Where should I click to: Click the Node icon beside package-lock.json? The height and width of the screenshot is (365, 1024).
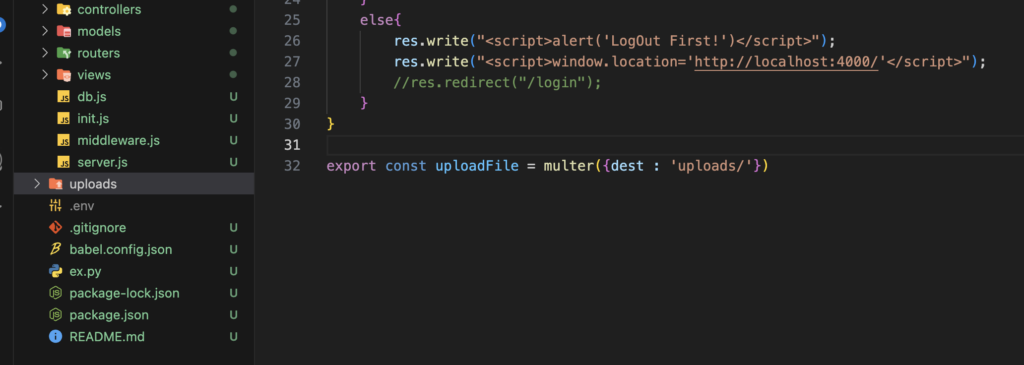(x=56, y=293)
